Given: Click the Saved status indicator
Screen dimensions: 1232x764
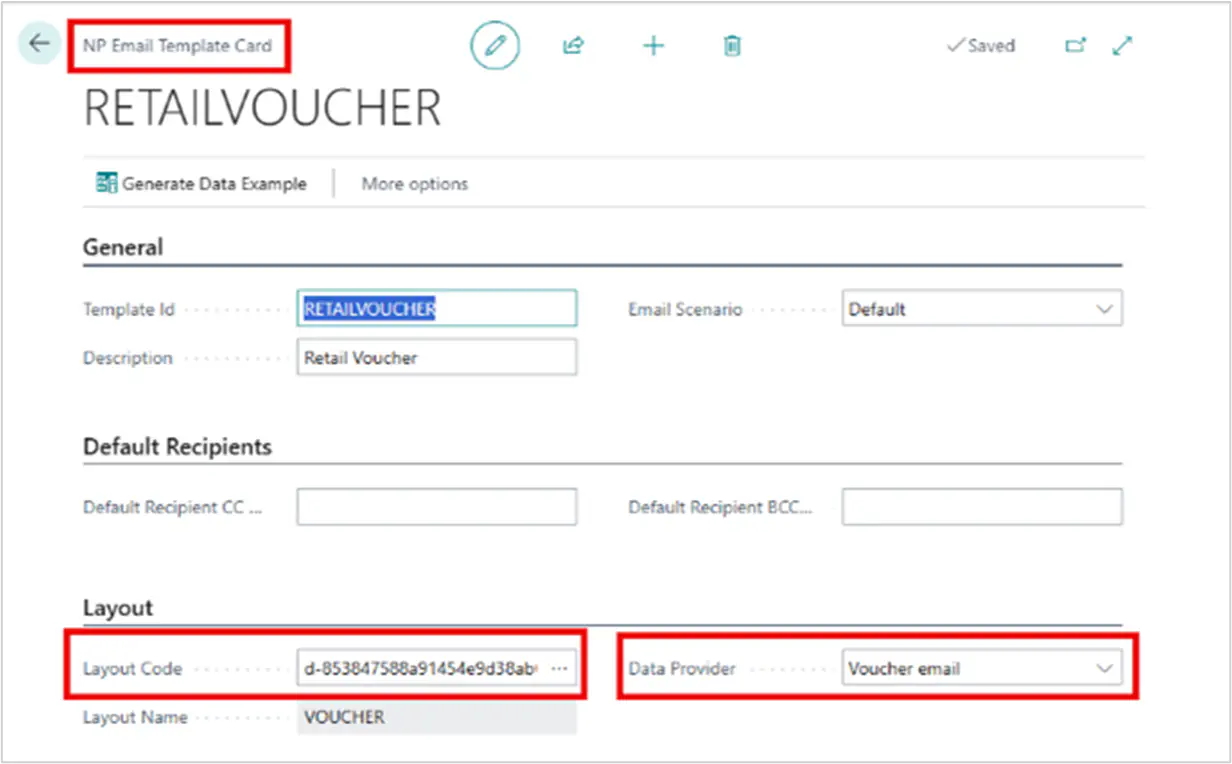Looking at the screenshot, I should click(x=980, y=45).
